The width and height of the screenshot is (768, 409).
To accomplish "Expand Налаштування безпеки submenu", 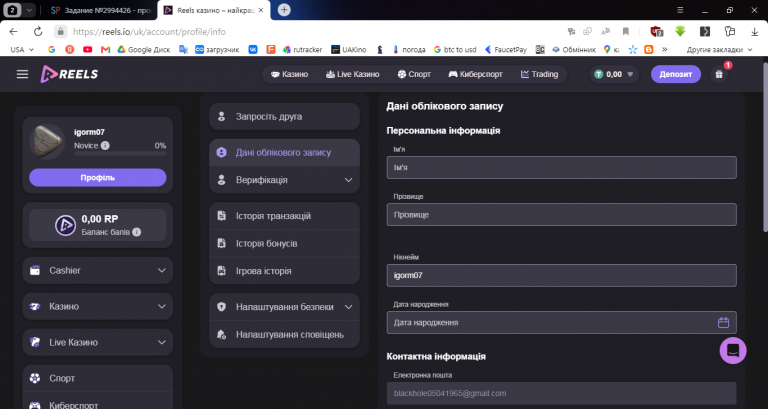I will [x=284, y=307].
